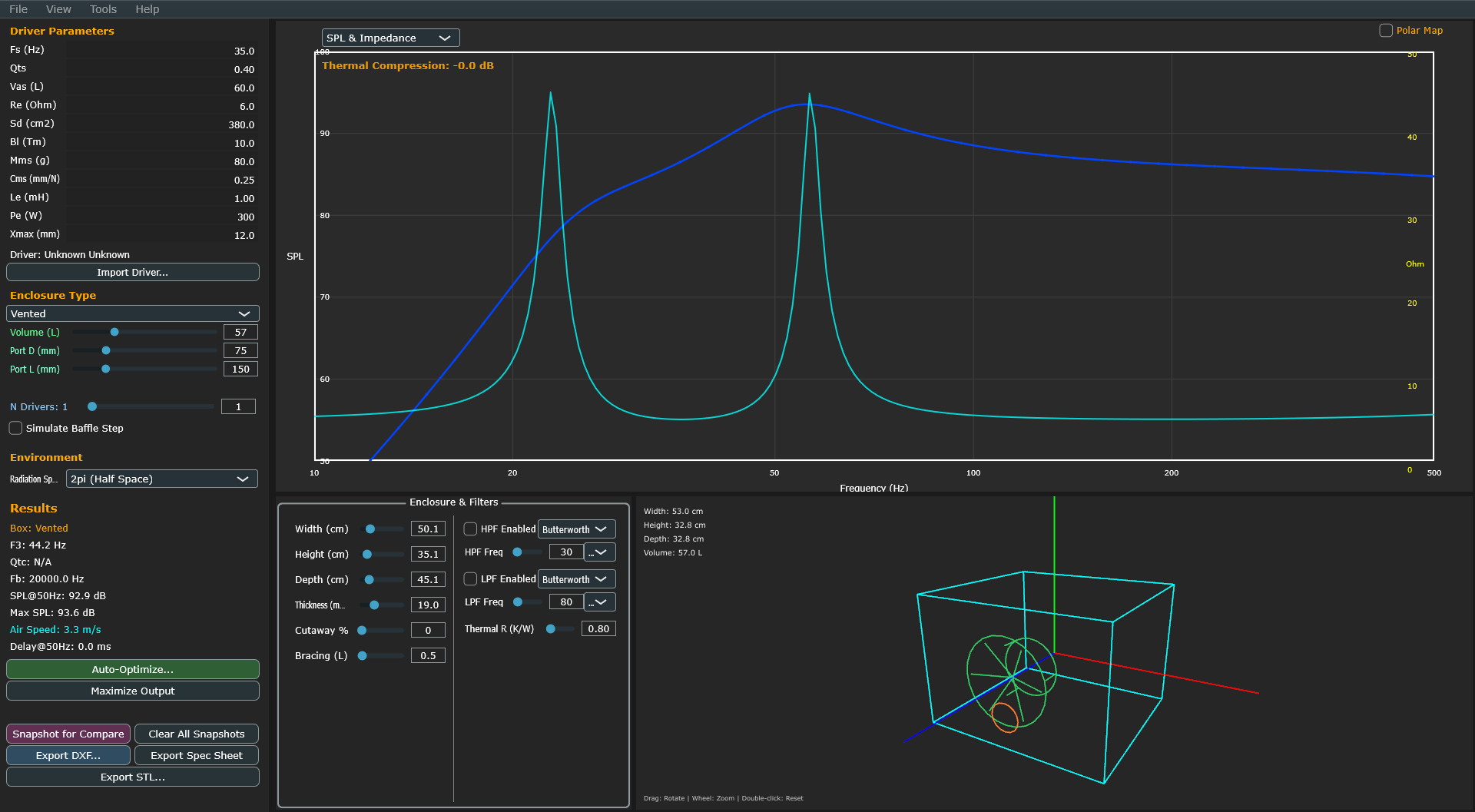Open HPF Butterworth filter type dropdown
This screenshot has width=1475, height=812.
[576, 529]
